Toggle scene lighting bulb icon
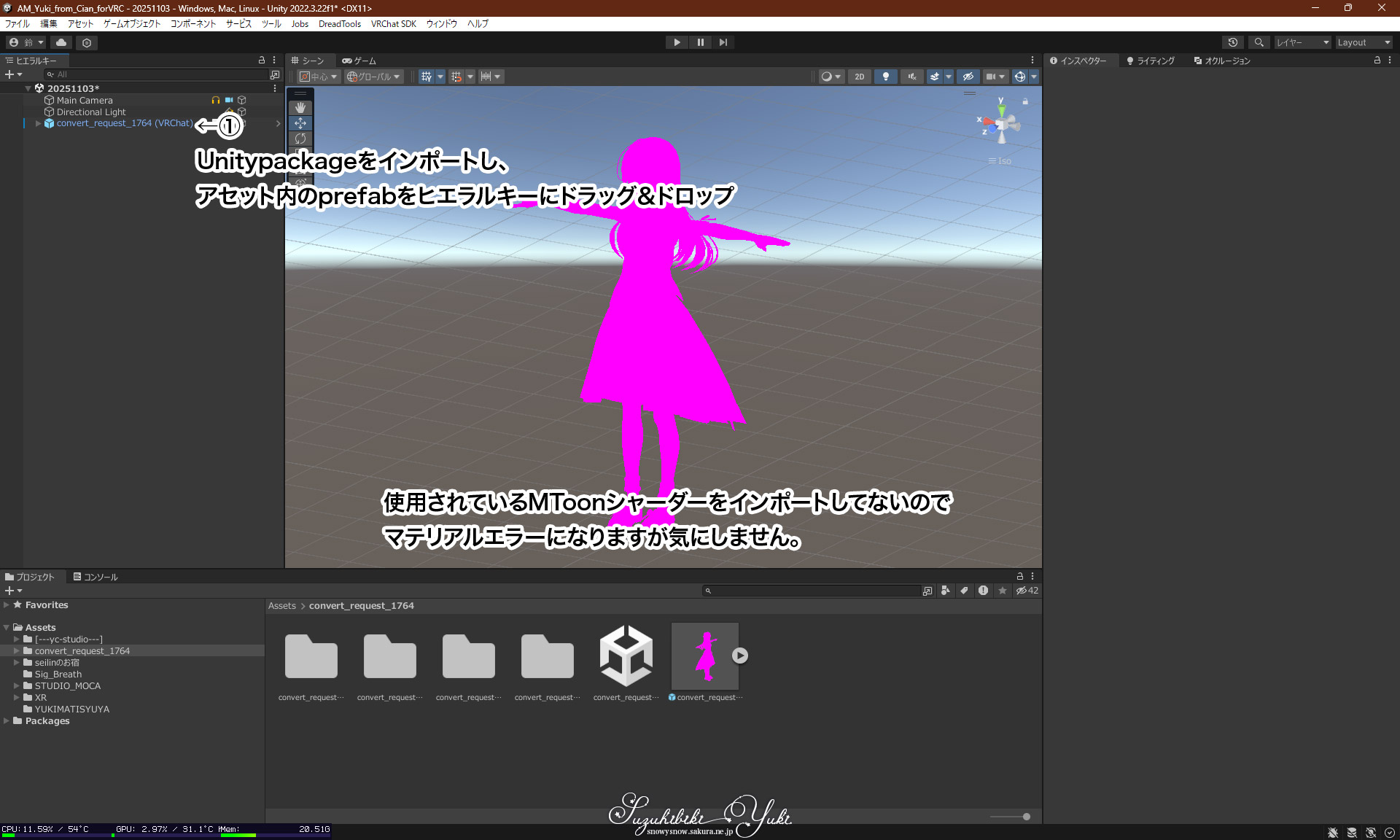Image resolution: width=1400 pixels, height=840 pixels. point(885,77)
